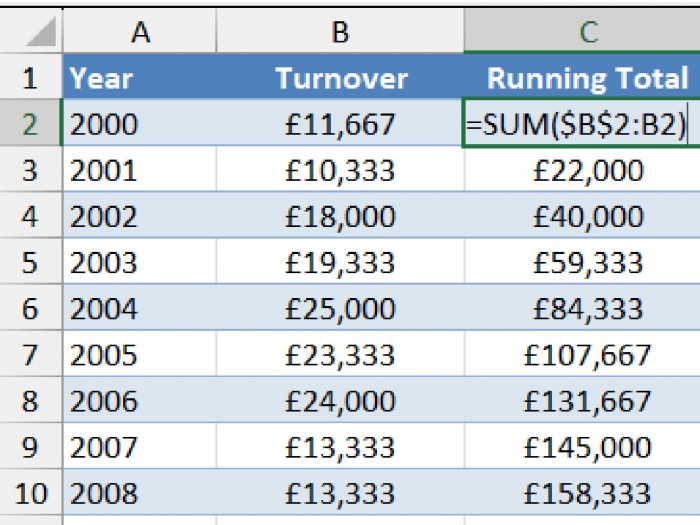Select the cell with year 2000
The width and height of the screenshot is (700, 525).
pyautogui.click(x=140, y=124)
